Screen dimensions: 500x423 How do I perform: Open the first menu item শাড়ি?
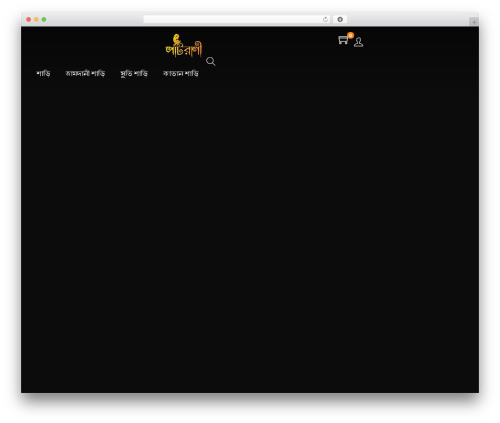(x=43, y=73)
